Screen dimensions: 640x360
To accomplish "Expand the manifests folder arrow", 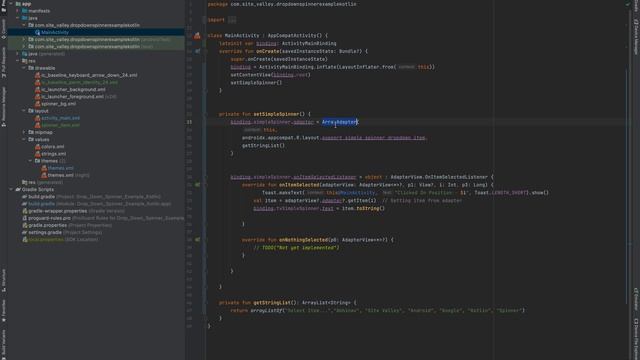I will pos(18,11).
